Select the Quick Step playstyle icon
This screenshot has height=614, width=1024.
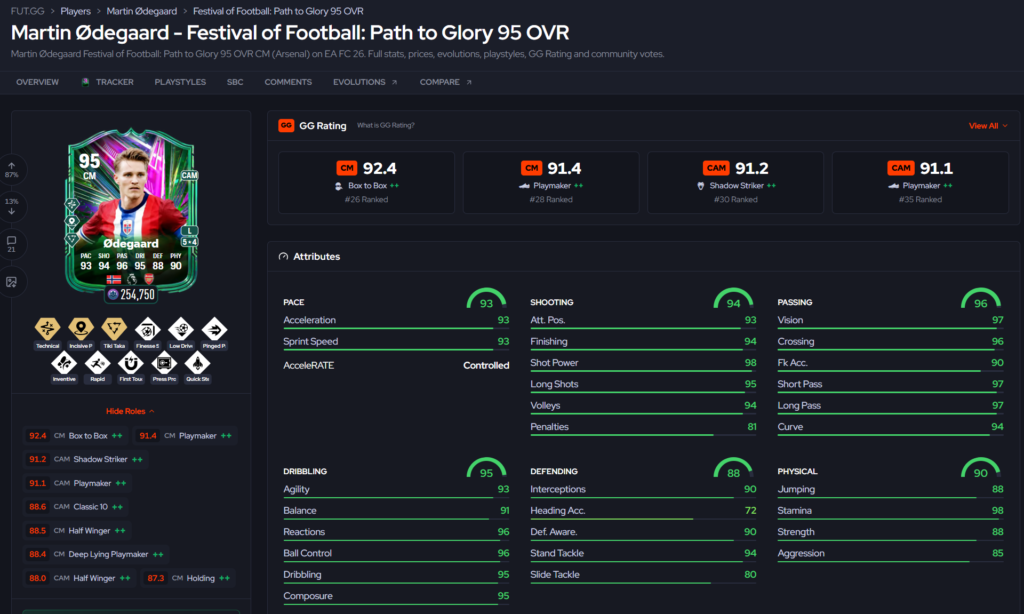click(197, 366)
